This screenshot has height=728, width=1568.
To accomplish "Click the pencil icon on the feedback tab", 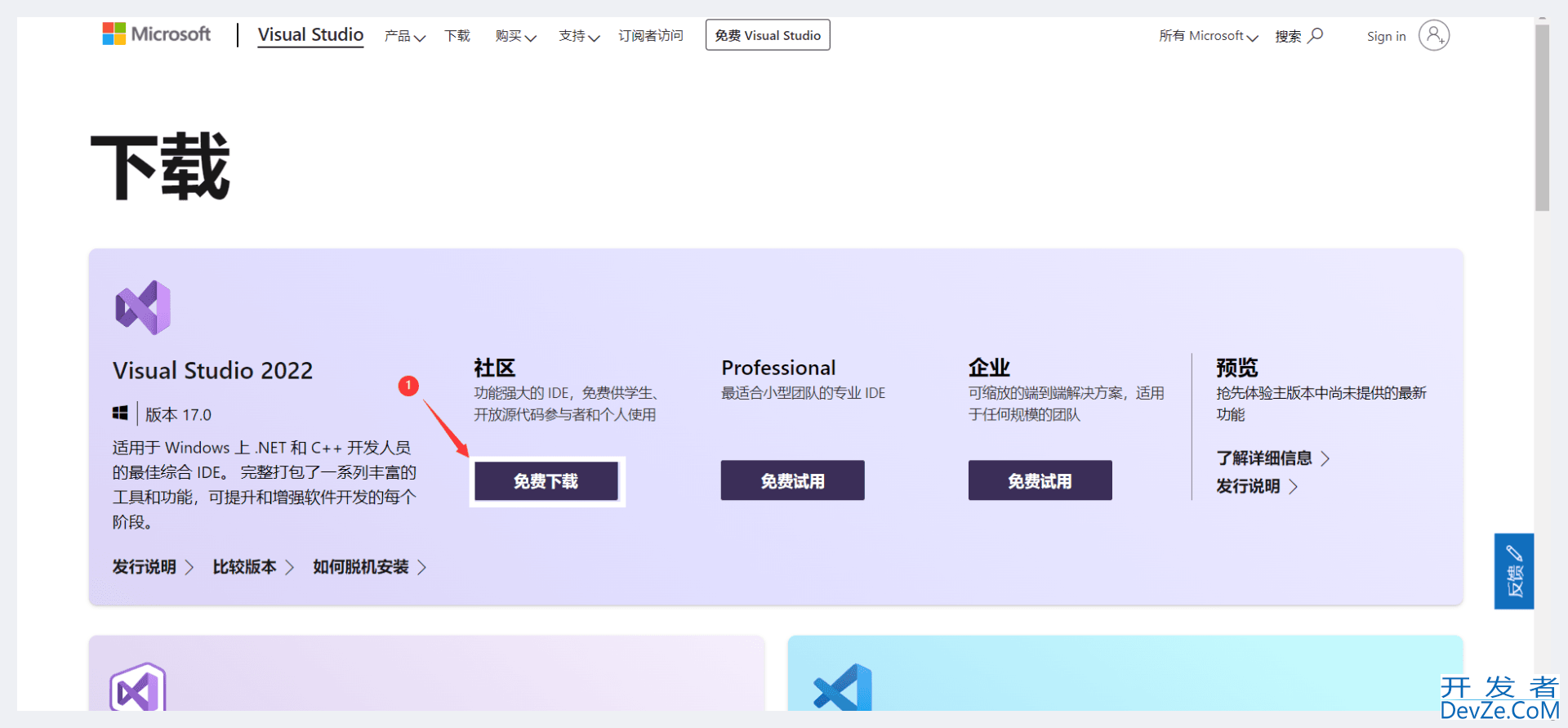I will click(x=1514, y=553).
